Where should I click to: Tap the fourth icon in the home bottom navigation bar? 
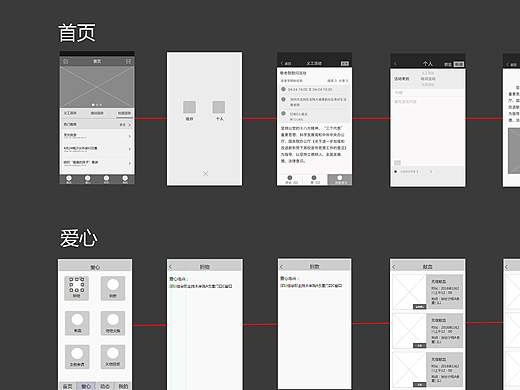point(125,179)
